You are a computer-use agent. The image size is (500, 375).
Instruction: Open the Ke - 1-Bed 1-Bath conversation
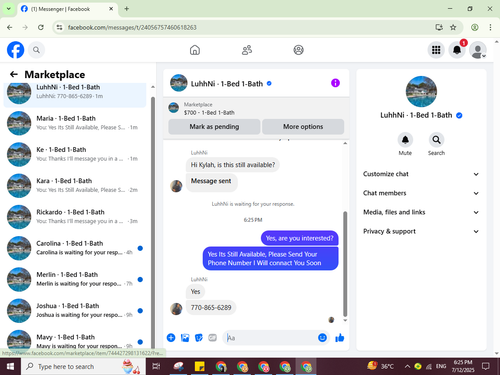[x=75, y=154]
